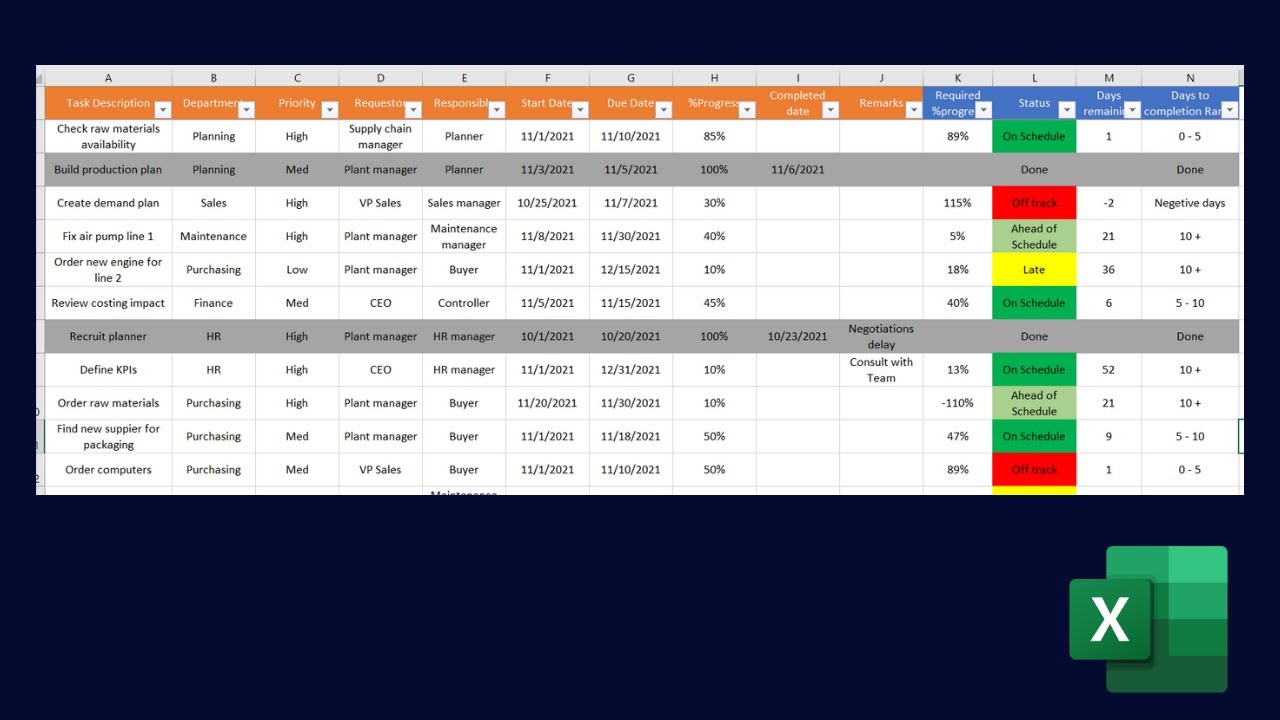Click the yellow 'Late' status cell
1280x720 pixels.
(1034, 270)
